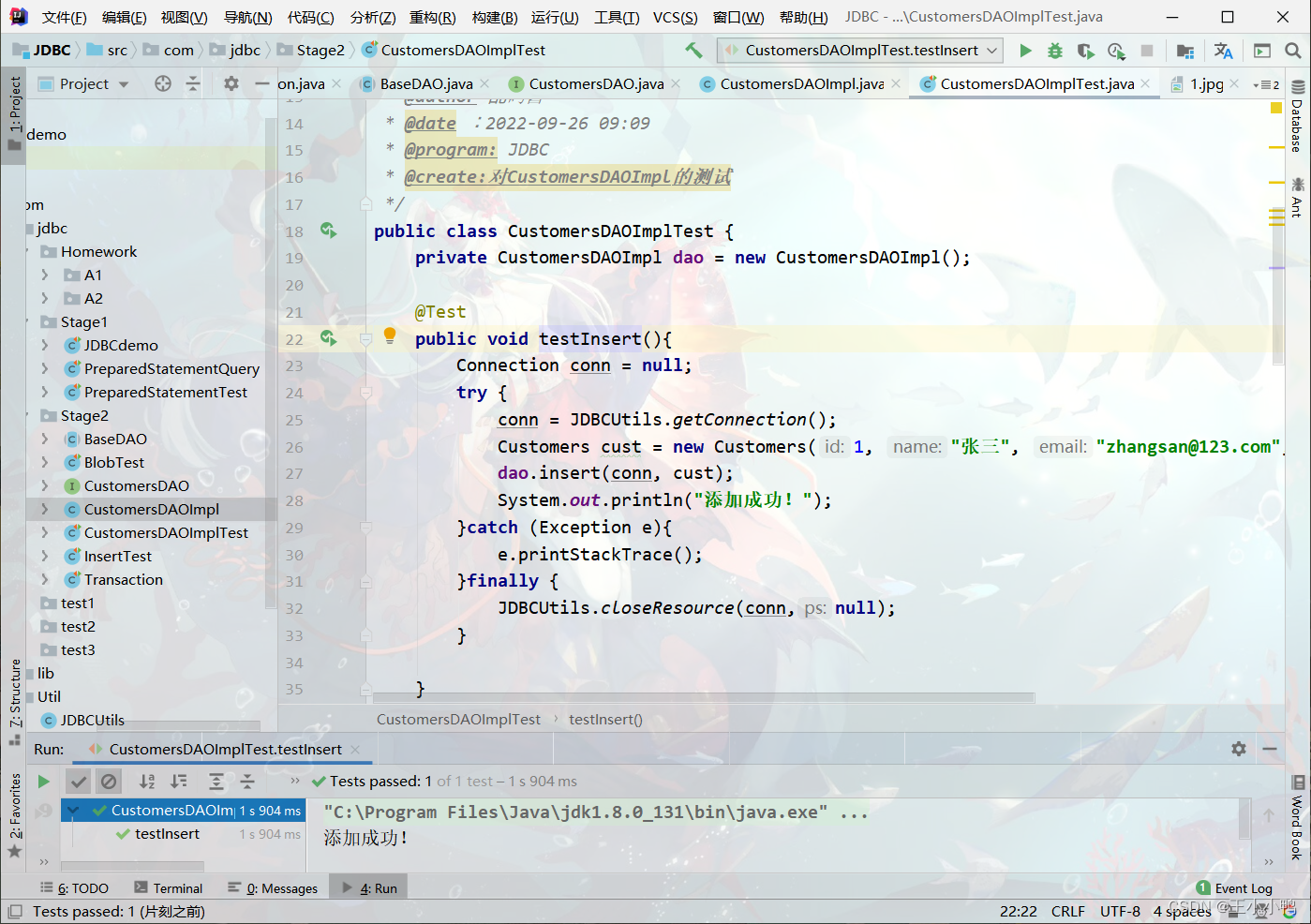Screen dimensions: 1311x924
Task: Collapse all in Project panel
Action: tap(192, 83)
